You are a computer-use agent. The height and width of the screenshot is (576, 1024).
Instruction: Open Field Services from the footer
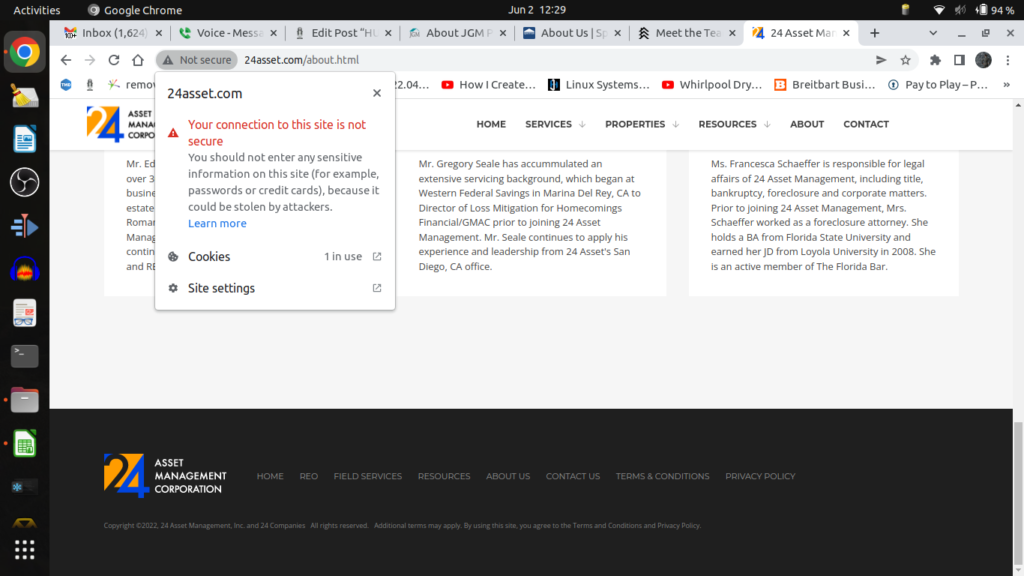pyautogui.click(x=368, y=476)
